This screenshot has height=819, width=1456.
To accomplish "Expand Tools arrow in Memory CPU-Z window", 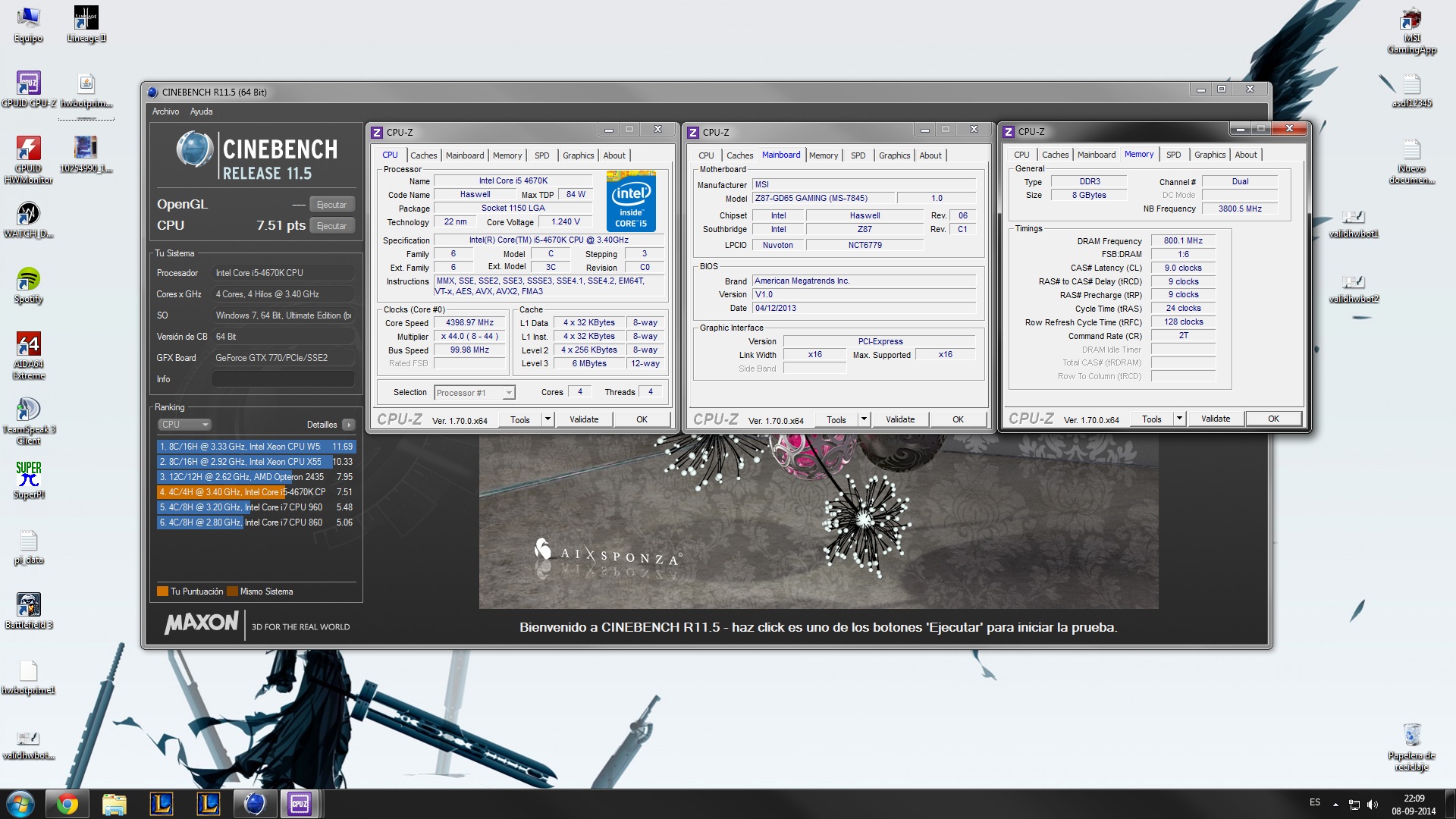I will point(1179,419).
